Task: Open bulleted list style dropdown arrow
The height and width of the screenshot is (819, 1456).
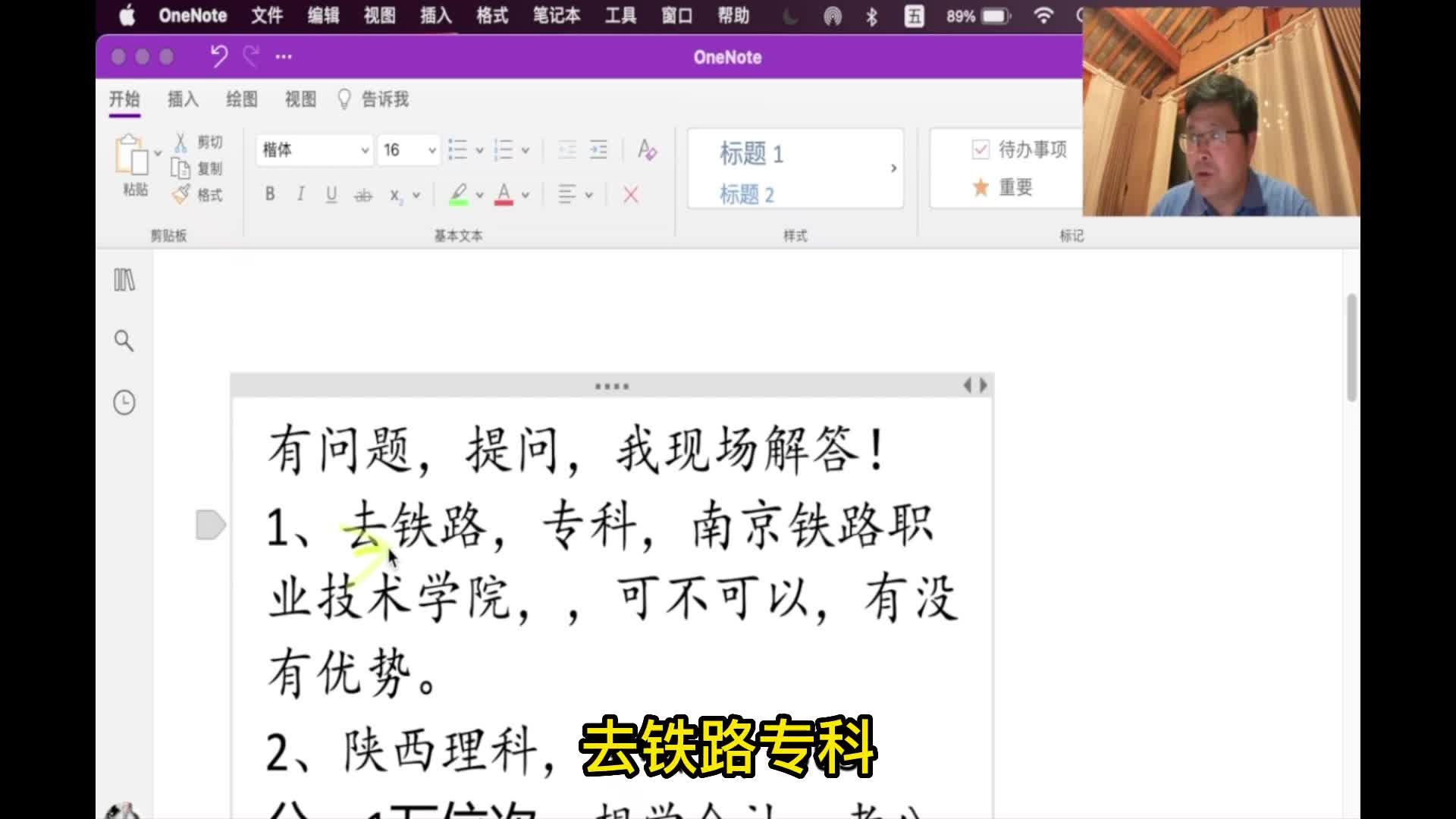Action: point(479,150)
